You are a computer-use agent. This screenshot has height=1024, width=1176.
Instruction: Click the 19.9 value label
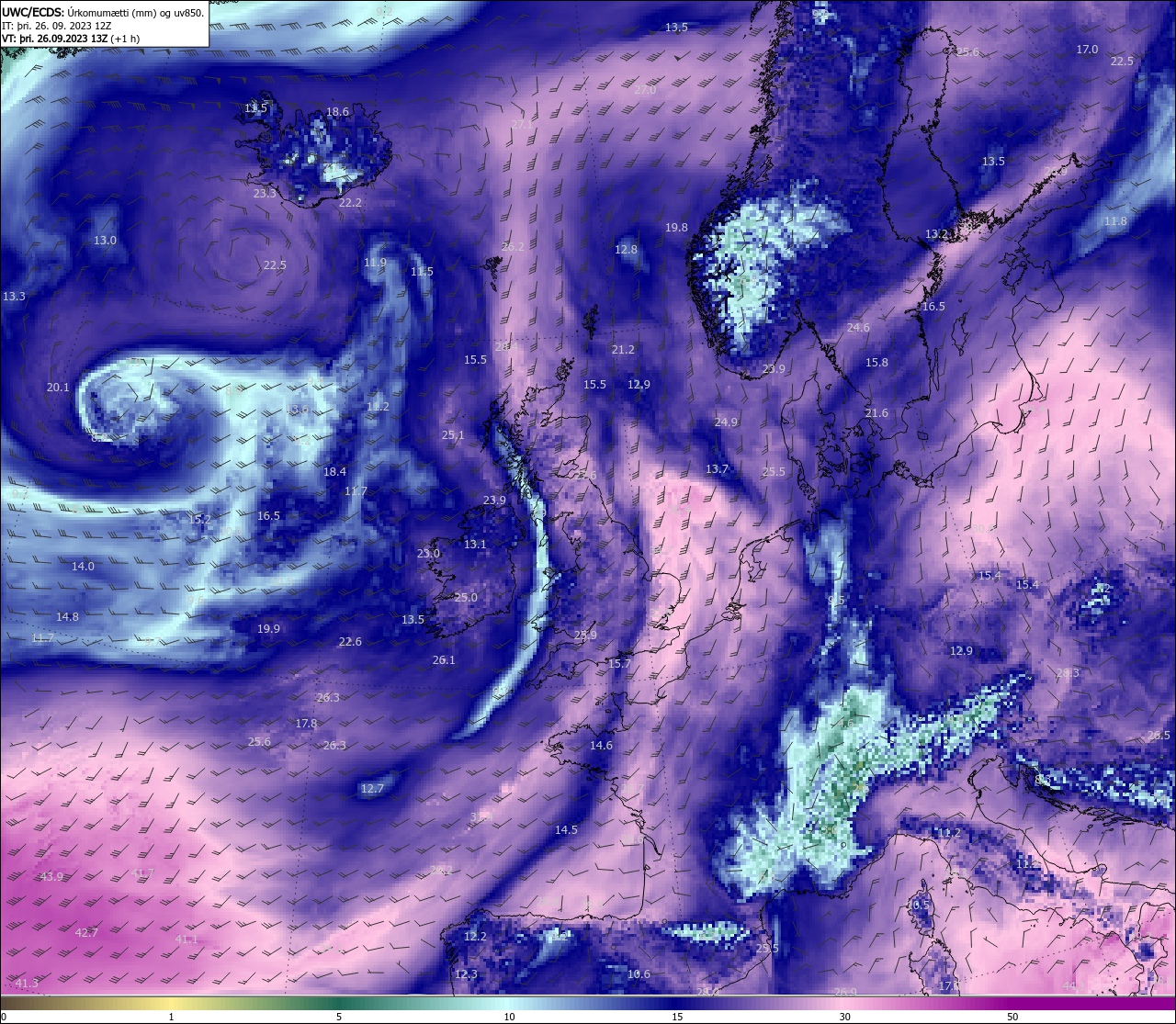tap(268, 628)
